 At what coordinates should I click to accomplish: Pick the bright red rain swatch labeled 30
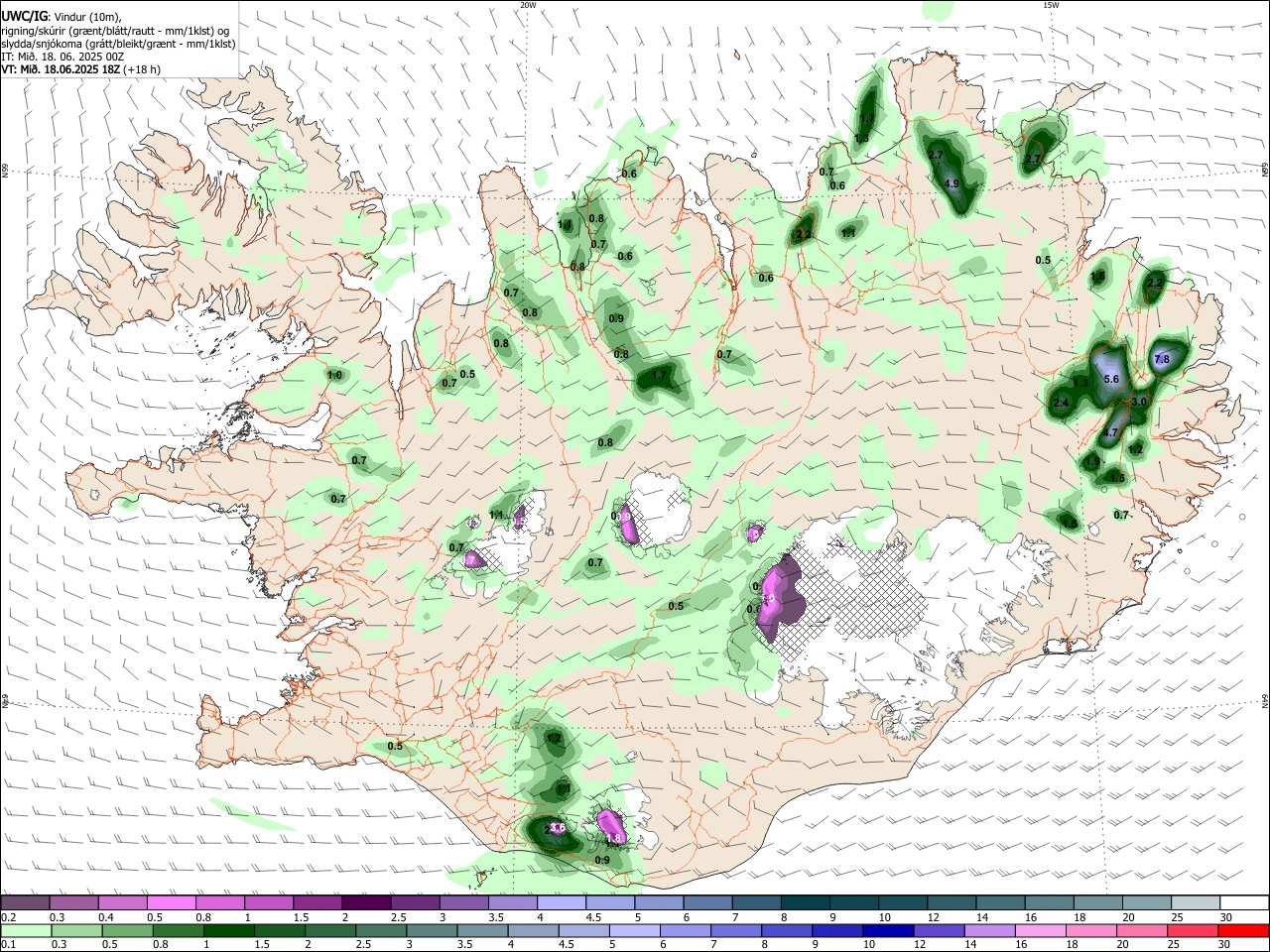tap(1243, 931)
